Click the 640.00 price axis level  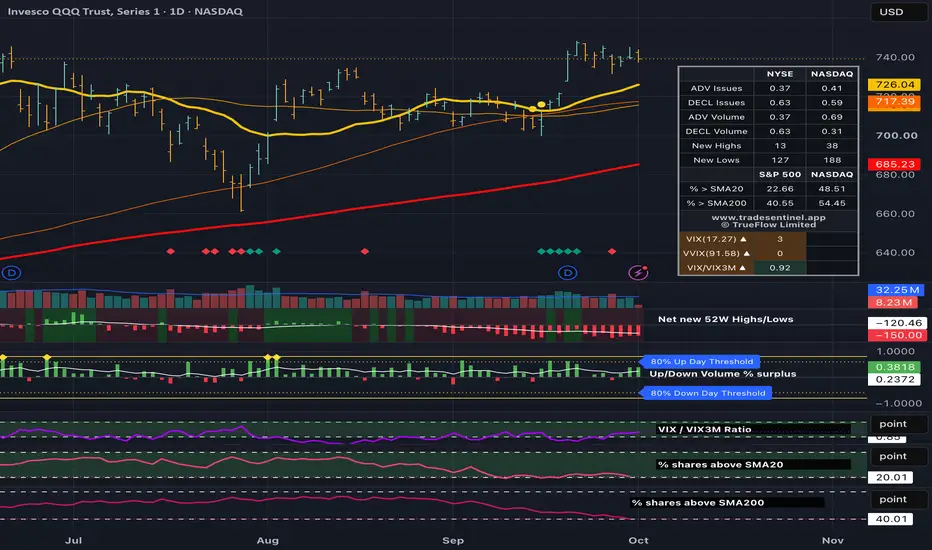coord(895,253)
